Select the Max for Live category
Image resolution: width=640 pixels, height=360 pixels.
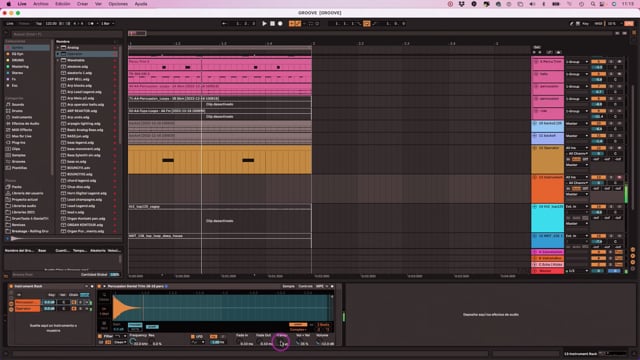[x=21, y=136]
